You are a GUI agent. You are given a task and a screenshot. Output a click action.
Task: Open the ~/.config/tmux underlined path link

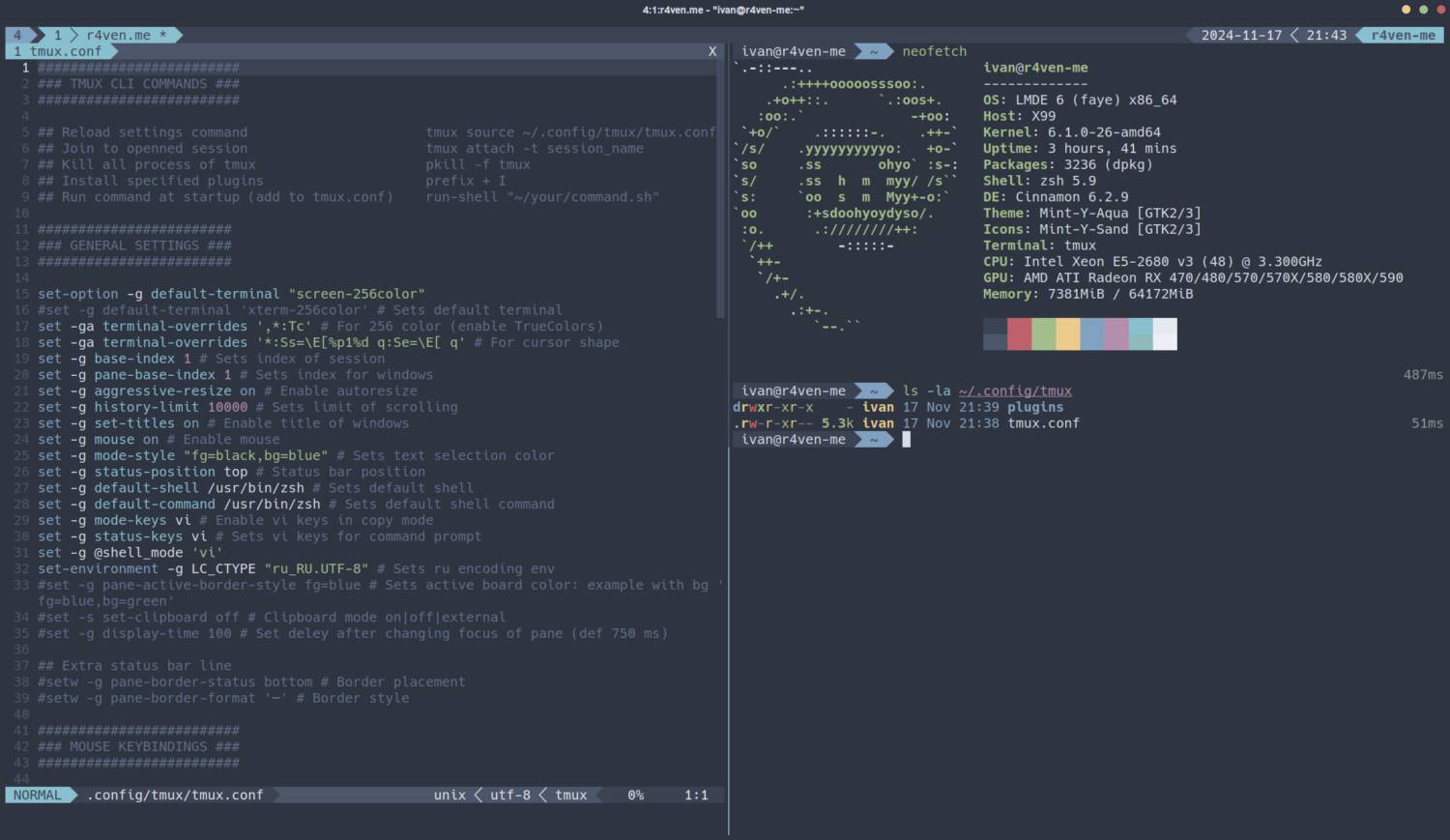(1015, 391)
